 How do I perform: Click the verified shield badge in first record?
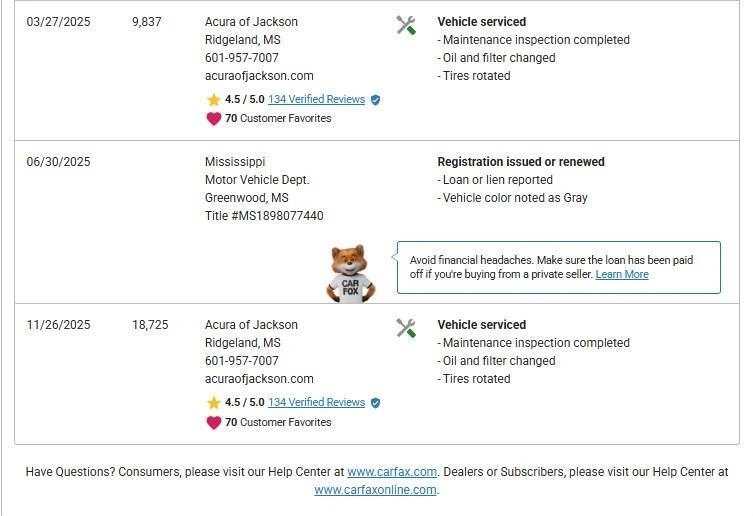pos(376,100)
